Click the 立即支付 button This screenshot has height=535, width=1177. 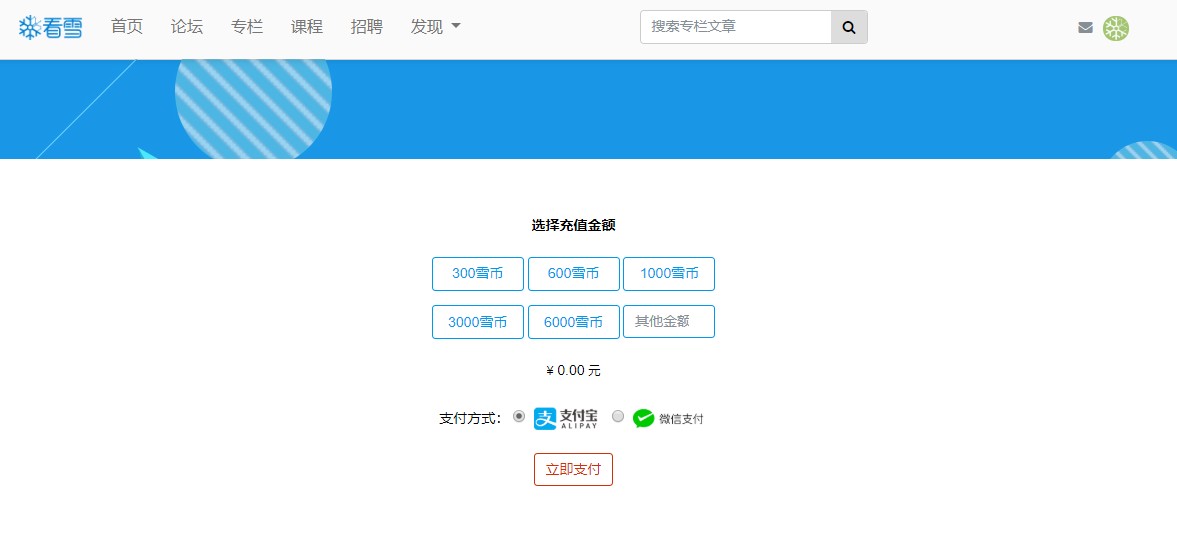[x=573, y=470]
